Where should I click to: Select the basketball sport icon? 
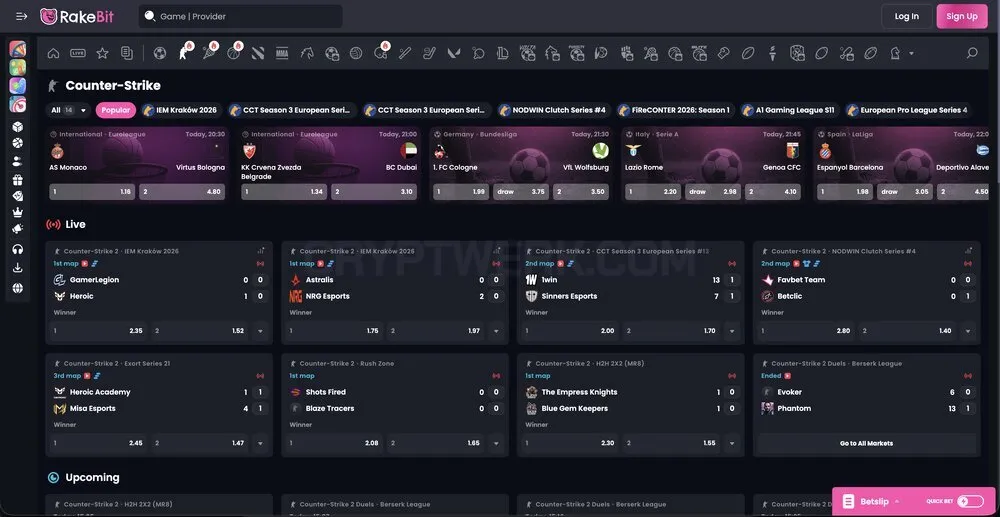pos(233,54)
